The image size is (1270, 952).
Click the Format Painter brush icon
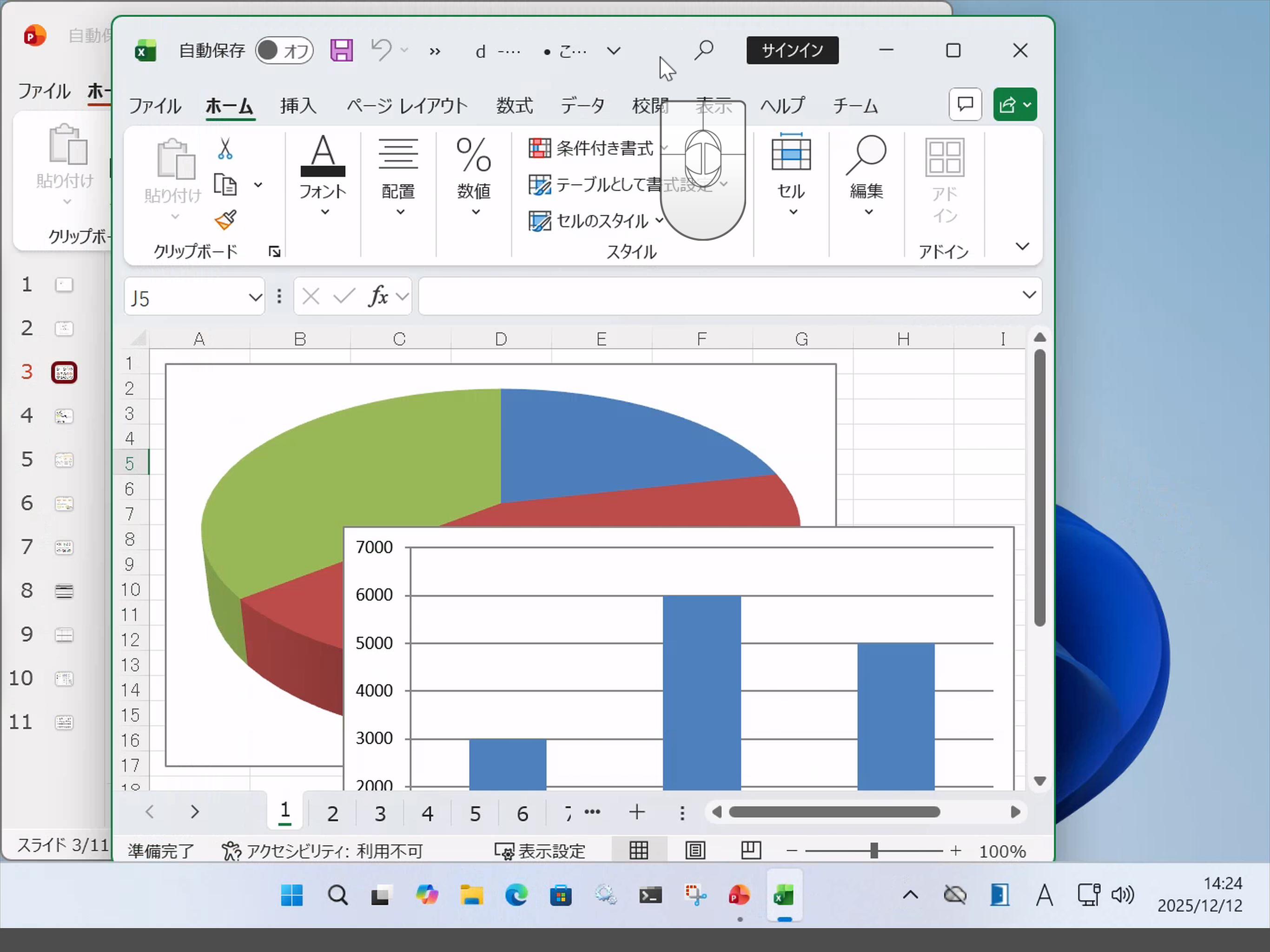[225, 220]
